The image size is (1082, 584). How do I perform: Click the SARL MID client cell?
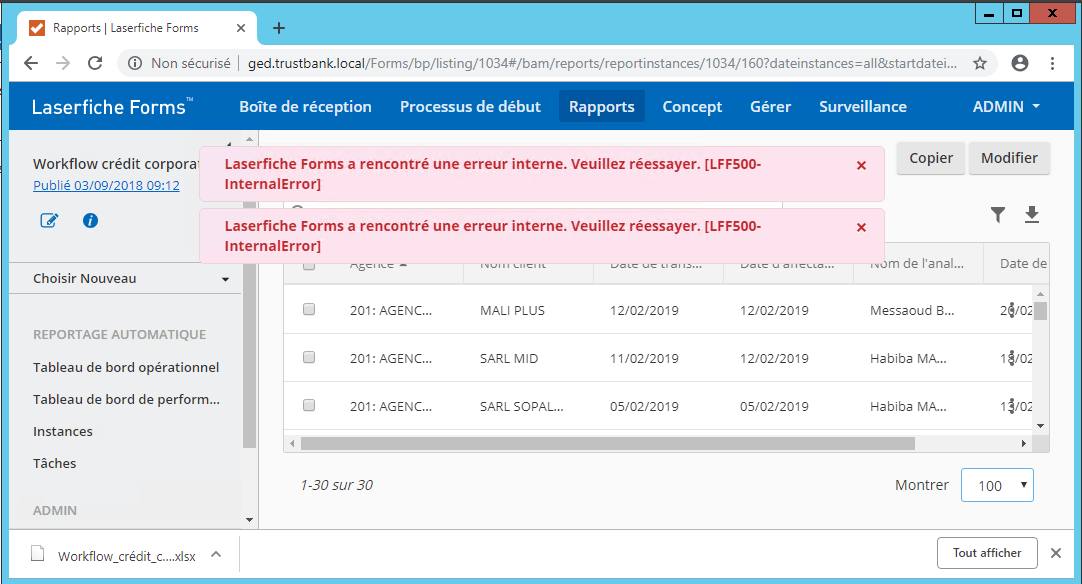[509, 359]
